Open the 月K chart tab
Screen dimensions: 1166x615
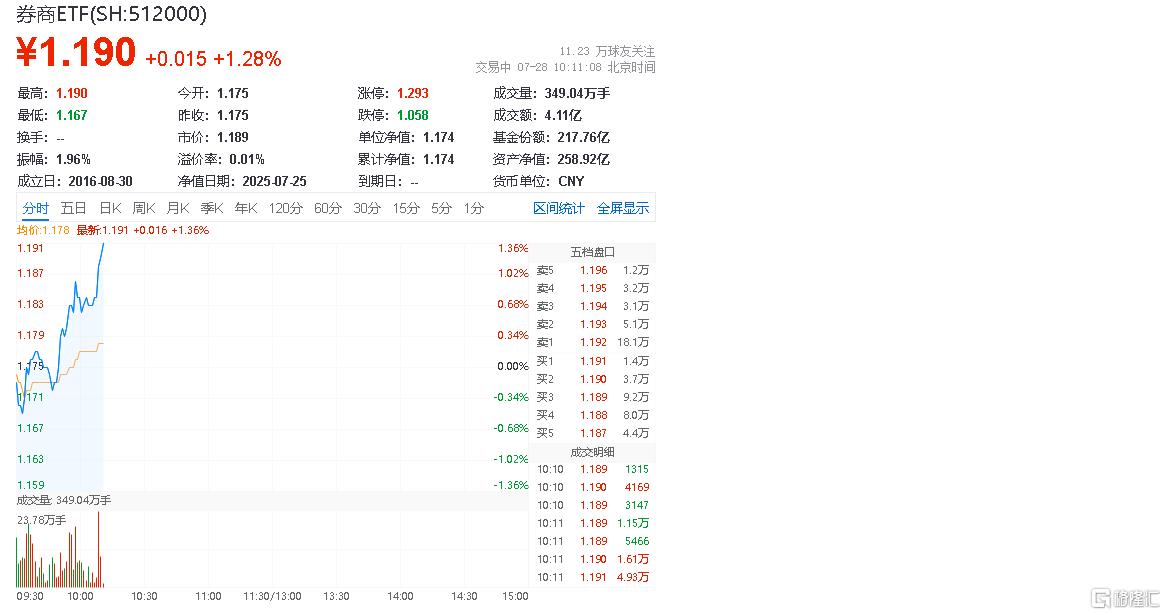click(x=178, y=208)
